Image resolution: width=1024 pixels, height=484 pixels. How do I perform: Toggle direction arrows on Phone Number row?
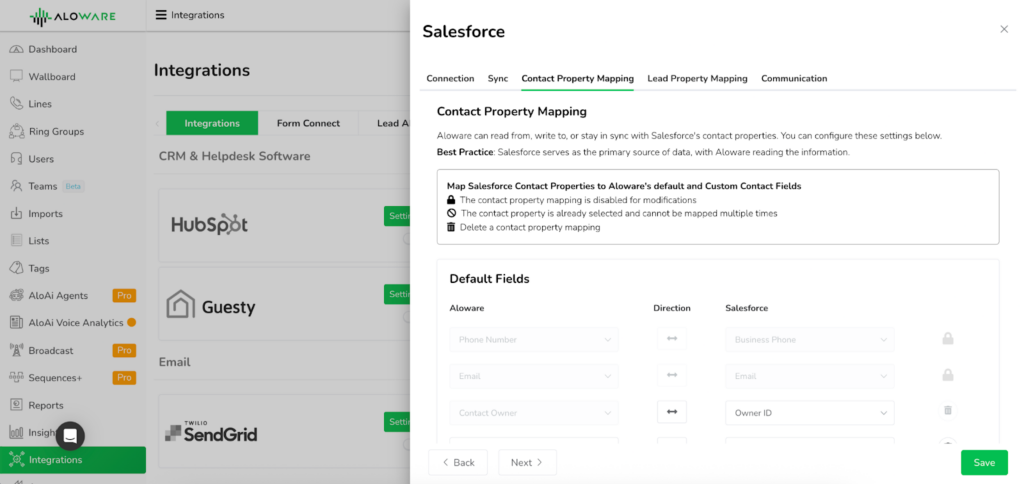(672, 339)
